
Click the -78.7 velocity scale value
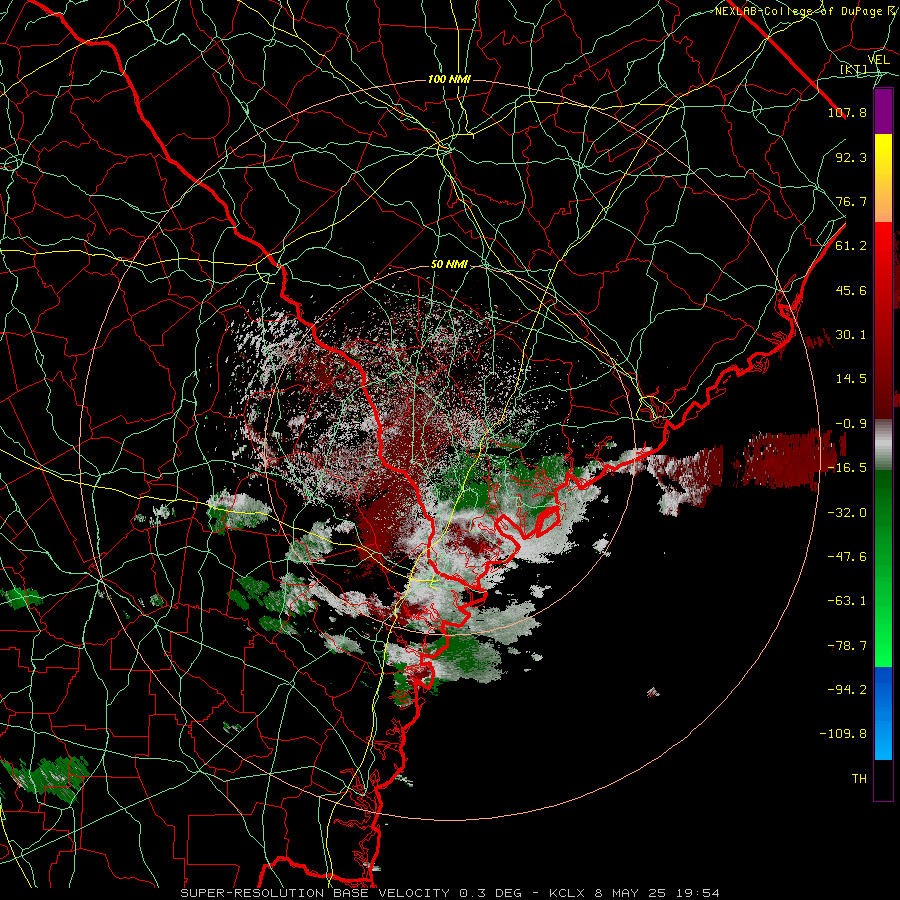(847, 646)
